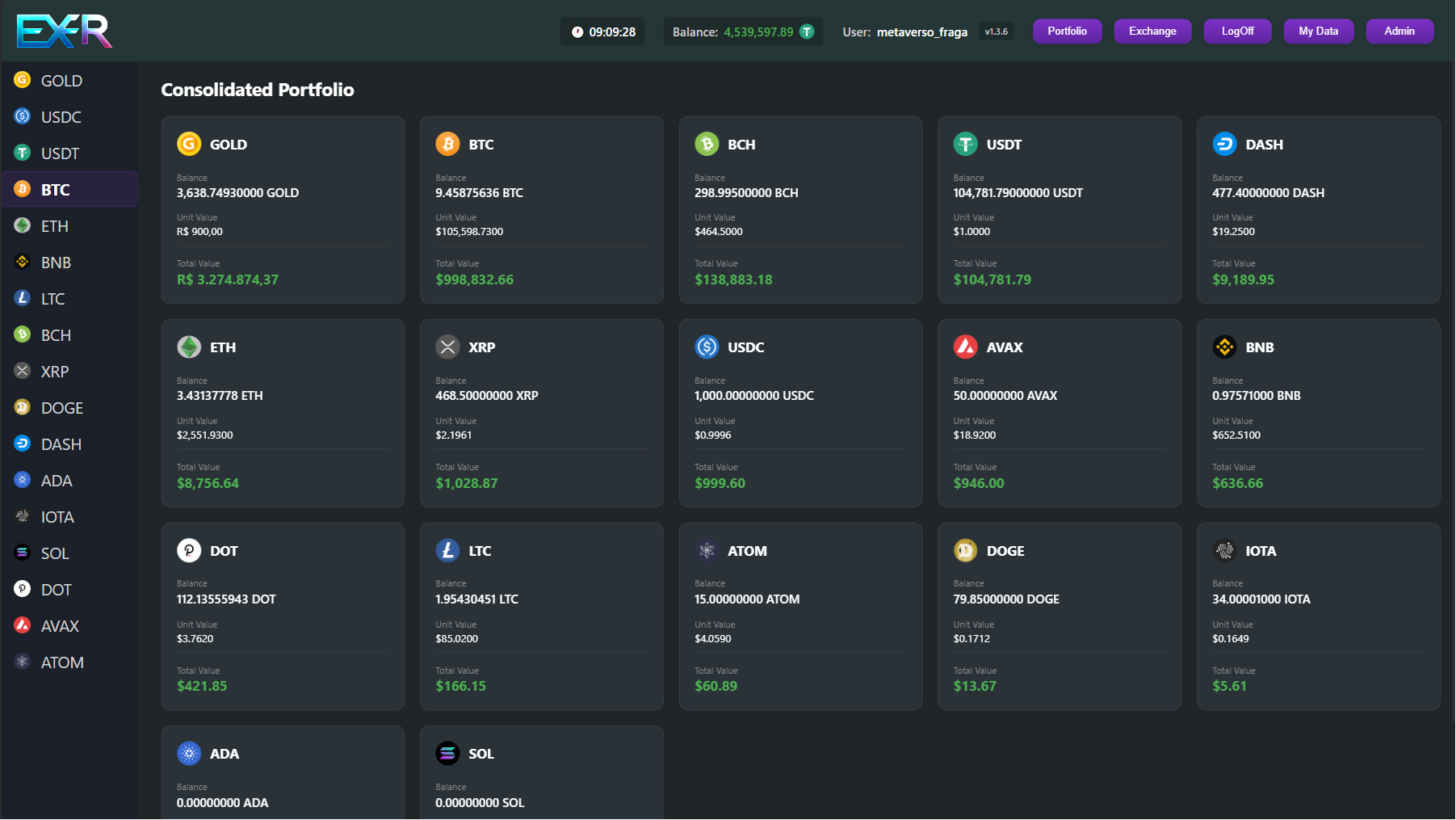Click the BNB icon in sidebar
The width and height of the screenshot is (1456, 820).
point(23,262)
